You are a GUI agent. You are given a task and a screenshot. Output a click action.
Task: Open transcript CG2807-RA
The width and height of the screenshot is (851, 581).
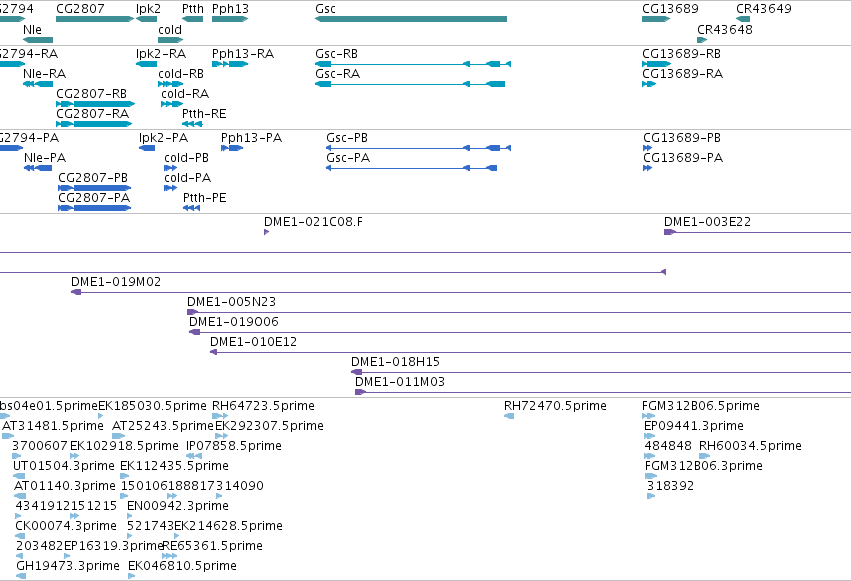(92, 114)
